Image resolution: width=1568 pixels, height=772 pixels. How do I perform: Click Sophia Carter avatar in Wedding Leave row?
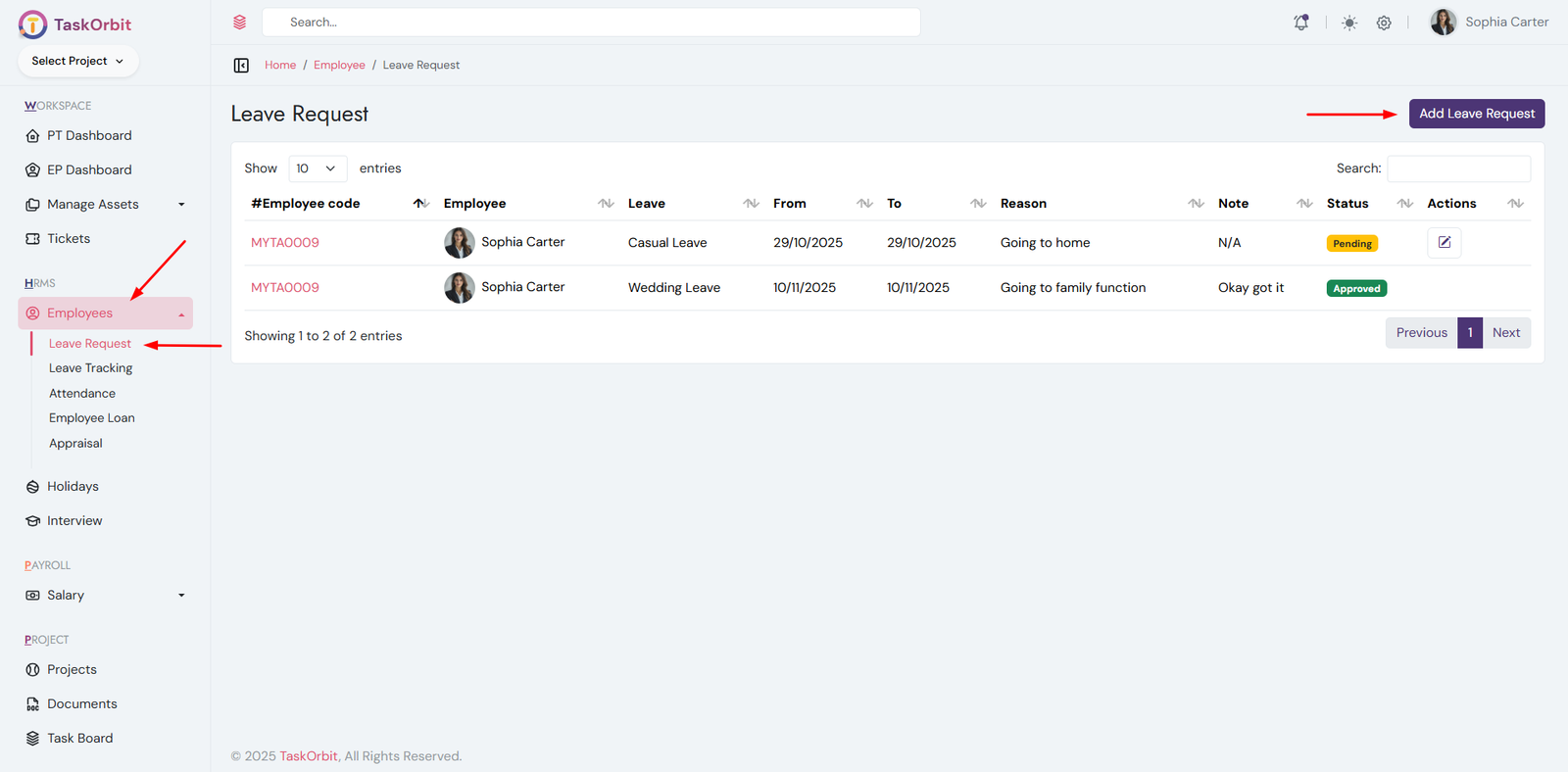coord(460,288)
